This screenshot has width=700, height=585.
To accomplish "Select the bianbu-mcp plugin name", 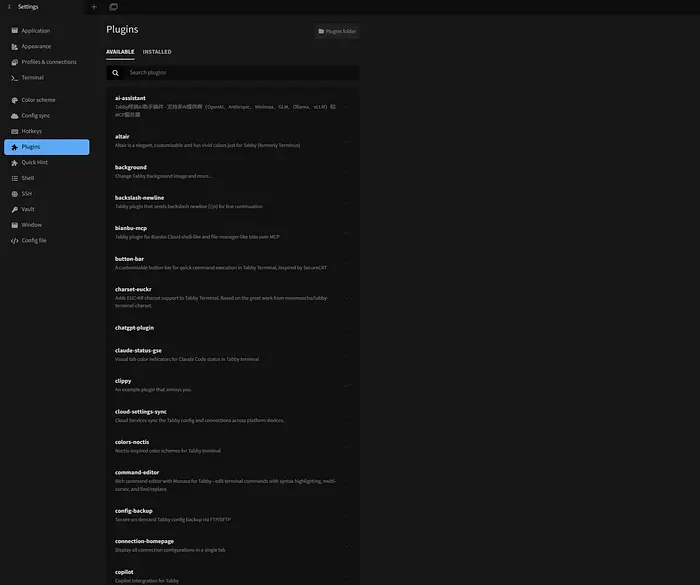I will [131, 228].
